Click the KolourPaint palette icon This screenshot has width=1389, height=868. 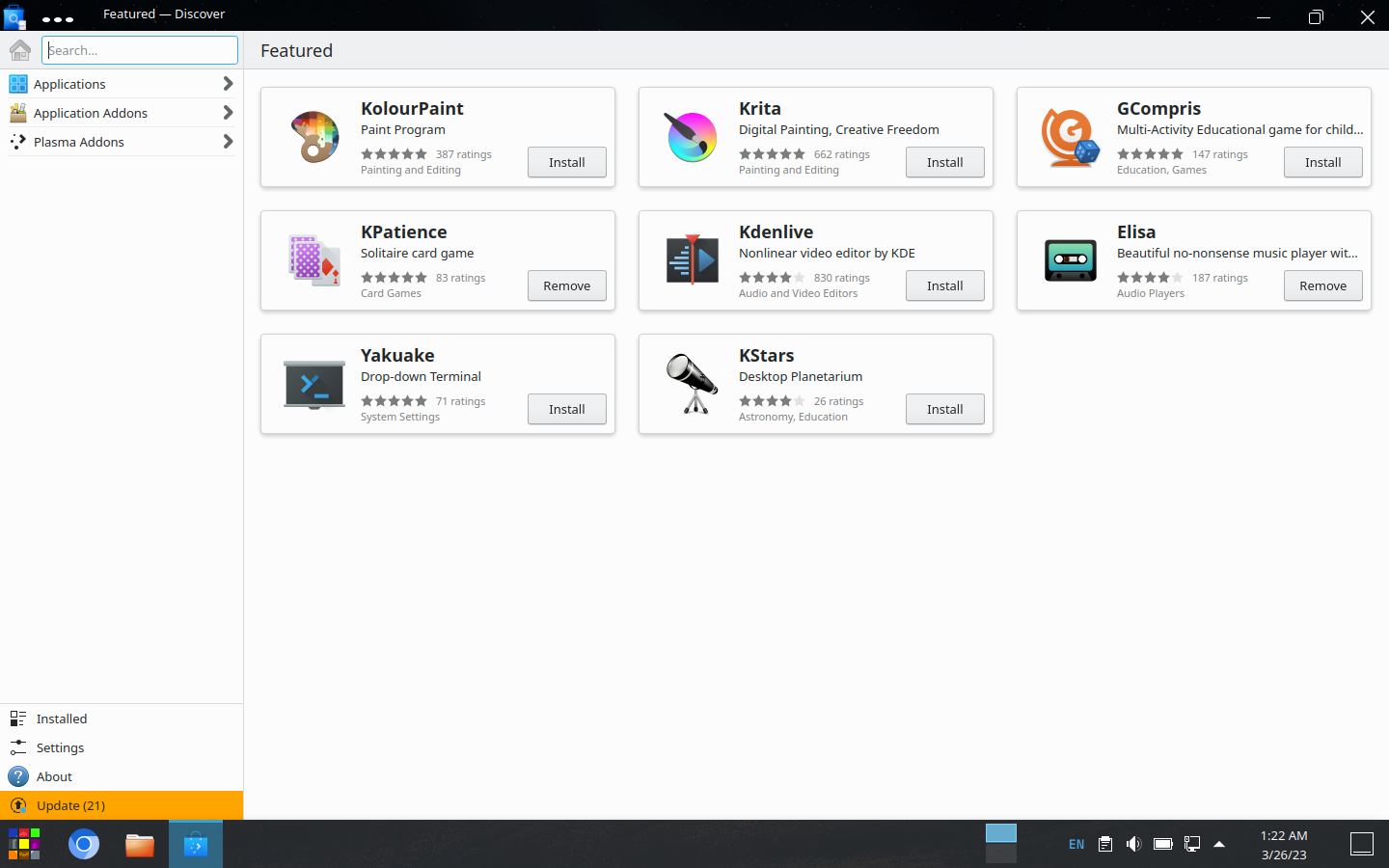click(x=314, y=137)
